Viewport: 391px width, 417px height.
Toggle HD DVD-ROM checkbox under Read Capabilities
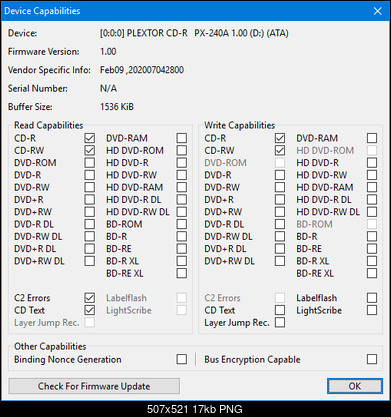pos(182,150)
